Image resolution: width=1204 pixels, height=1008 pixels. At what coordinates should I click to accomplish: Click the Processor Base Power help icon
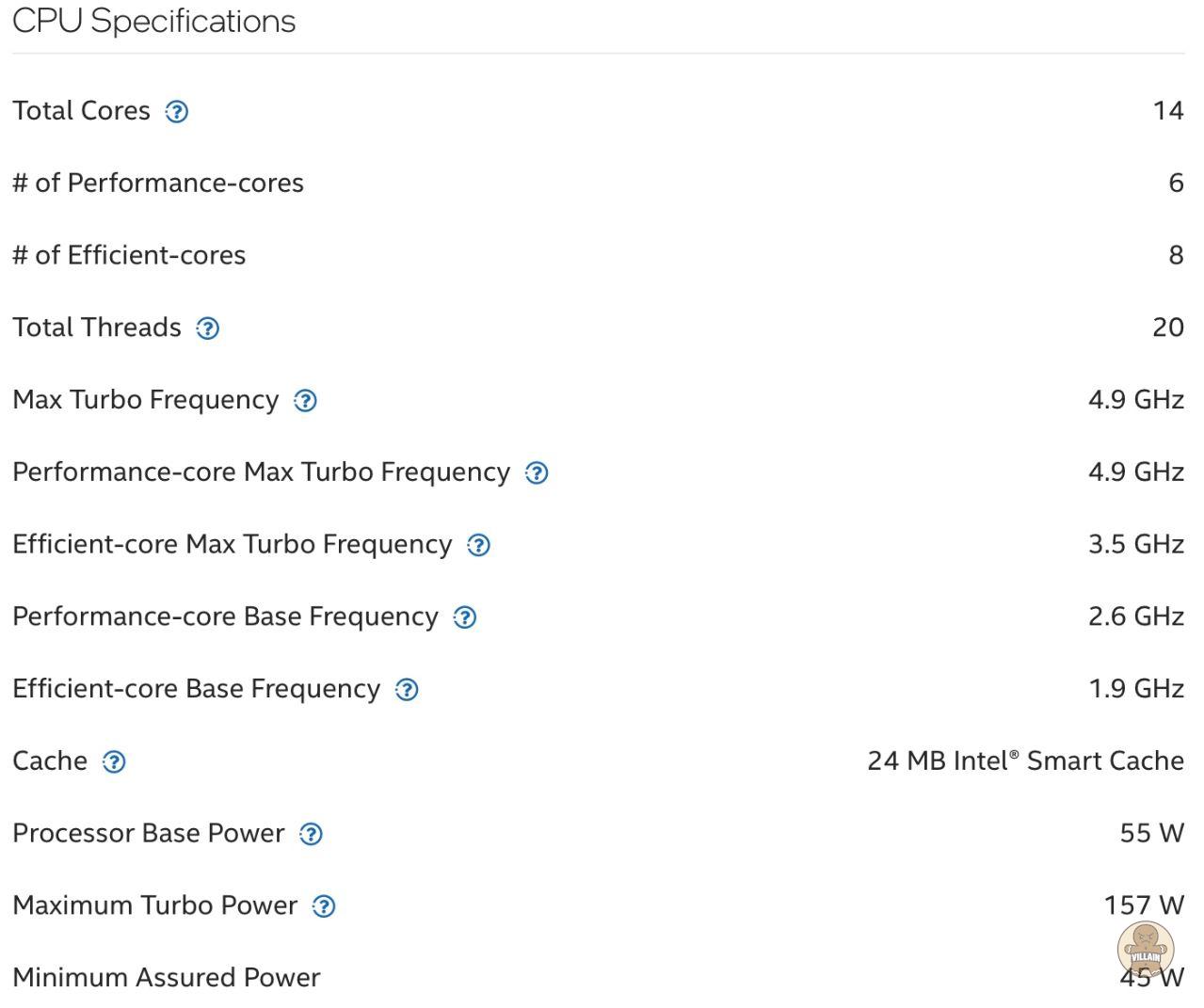pos(311,835)
